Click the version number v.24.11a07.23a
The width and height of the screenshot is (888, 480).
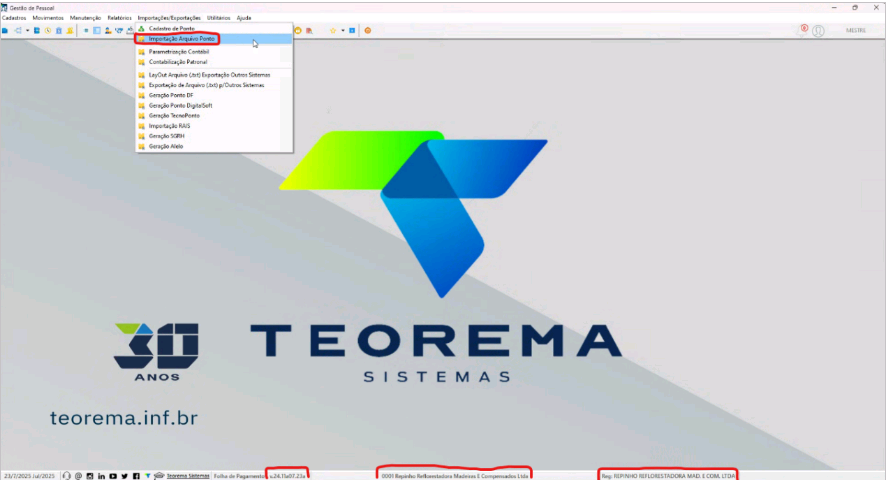coord(287,476)
